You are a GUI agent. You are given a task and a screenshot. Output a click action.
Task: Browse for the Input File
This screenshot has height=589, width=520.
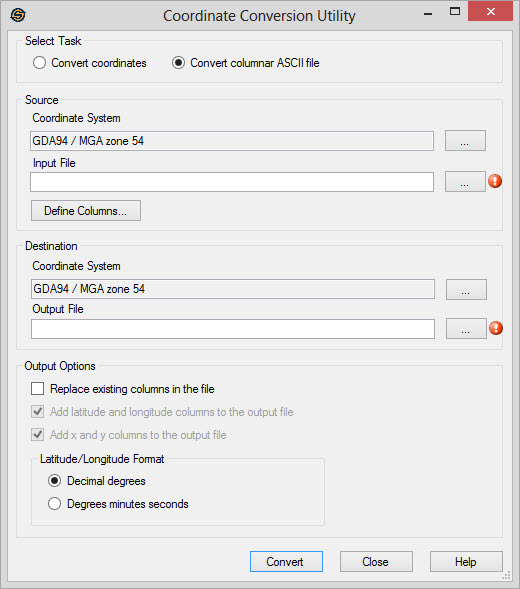pos(465,182)
